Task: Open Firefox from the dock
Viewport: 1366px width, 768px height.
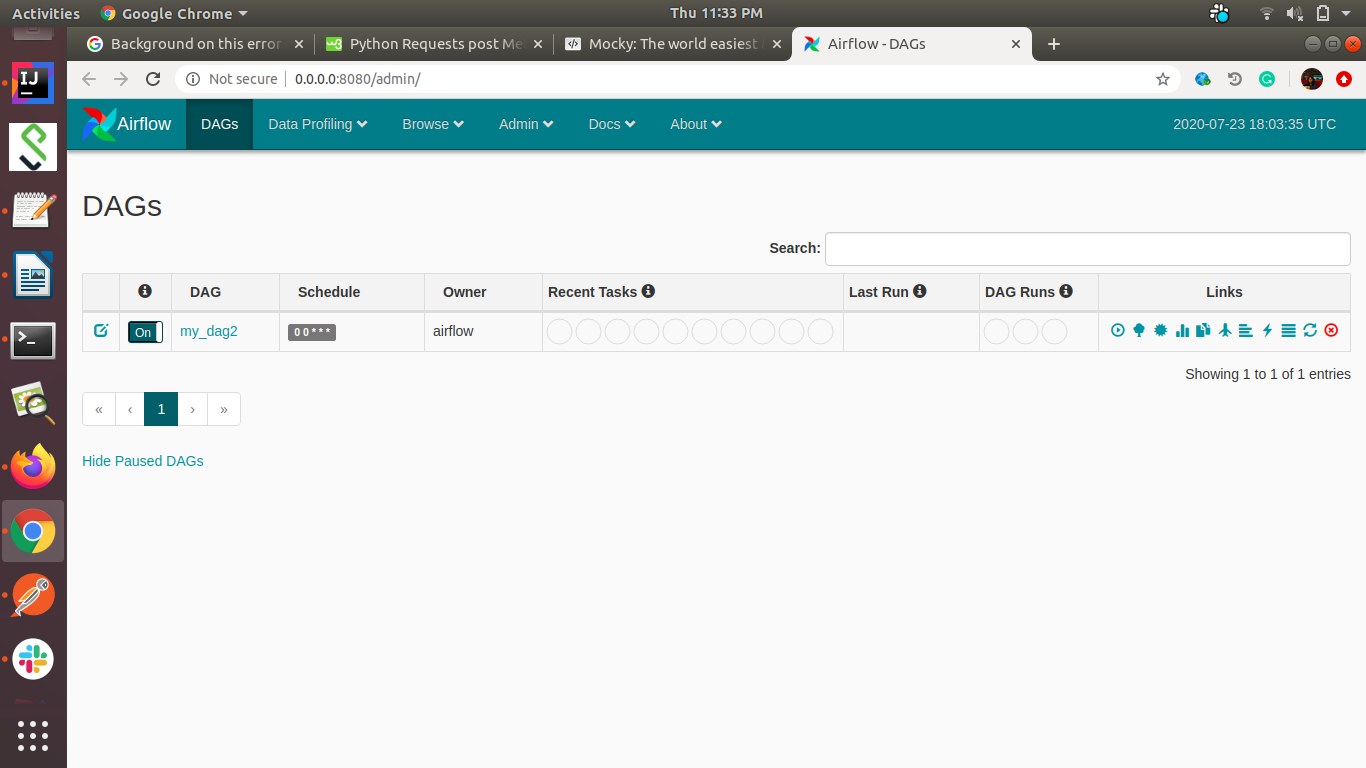Action: [x=33, y=467]
